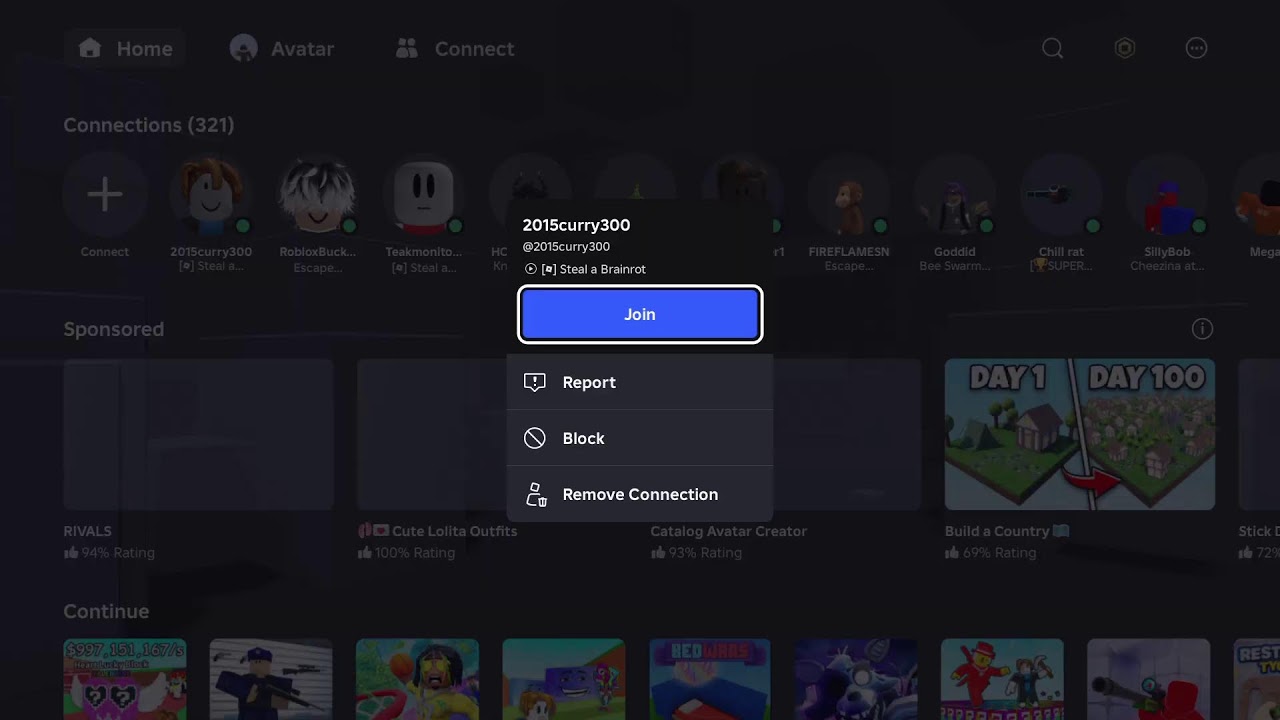
Task: Select the SillyBob connection avatar
Action: 1166,195
